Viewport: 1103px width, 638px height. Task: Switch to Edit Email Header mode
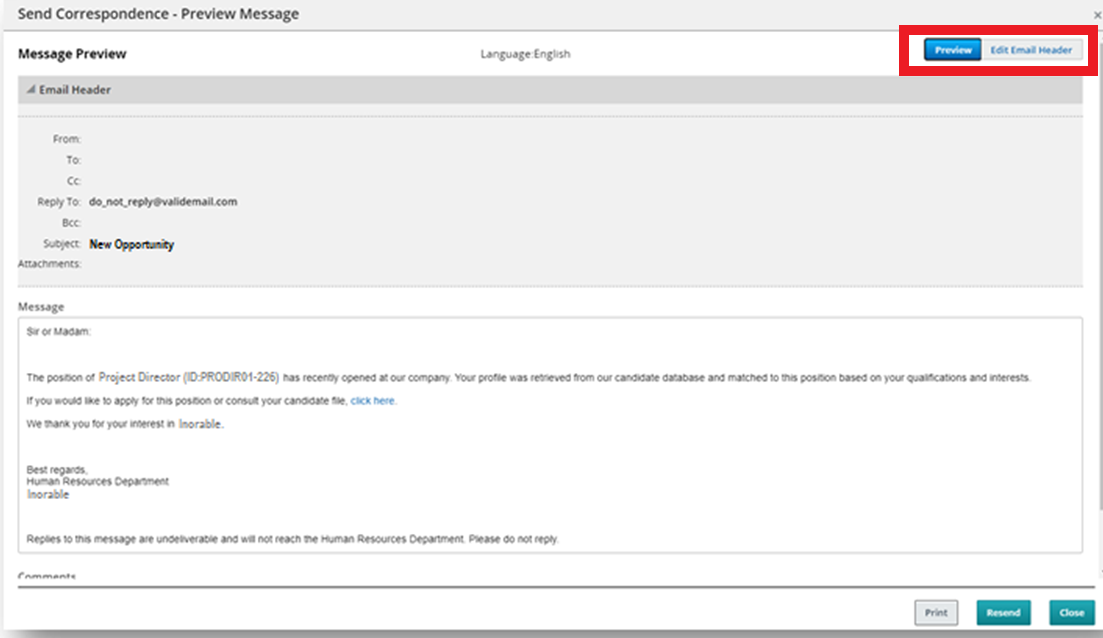coord(1031,50)
